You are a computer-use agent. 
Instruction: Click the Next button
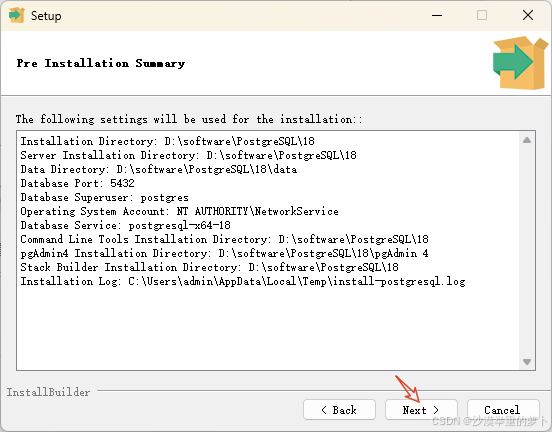[x=421, y=409]
